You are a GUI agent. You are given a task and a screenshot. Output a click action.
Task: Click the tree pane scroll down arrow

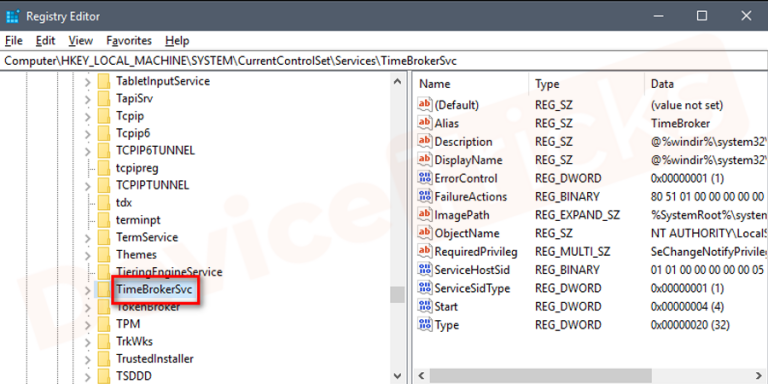coord(398,376)
